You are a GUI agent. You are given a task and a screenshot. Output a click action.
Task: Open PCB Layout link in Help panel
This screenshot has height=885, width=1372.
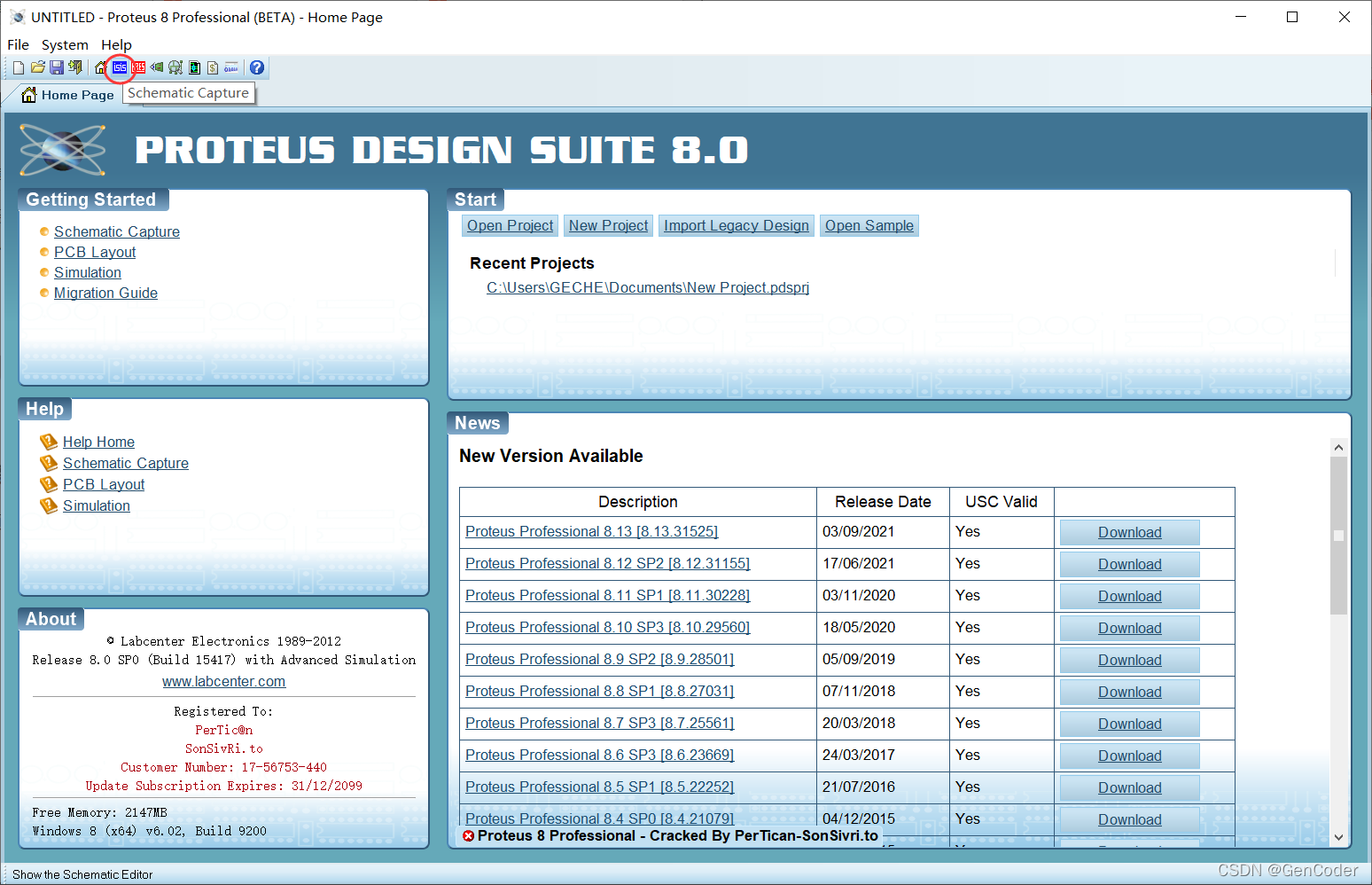(104, 484)
